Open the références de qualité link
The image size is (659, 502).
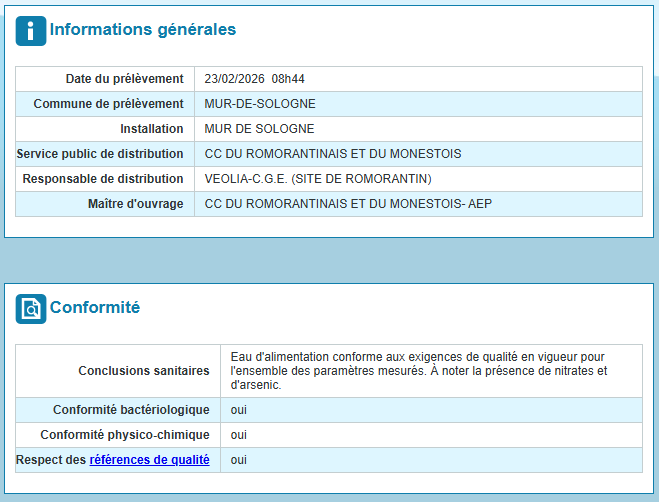click(149, 460)
